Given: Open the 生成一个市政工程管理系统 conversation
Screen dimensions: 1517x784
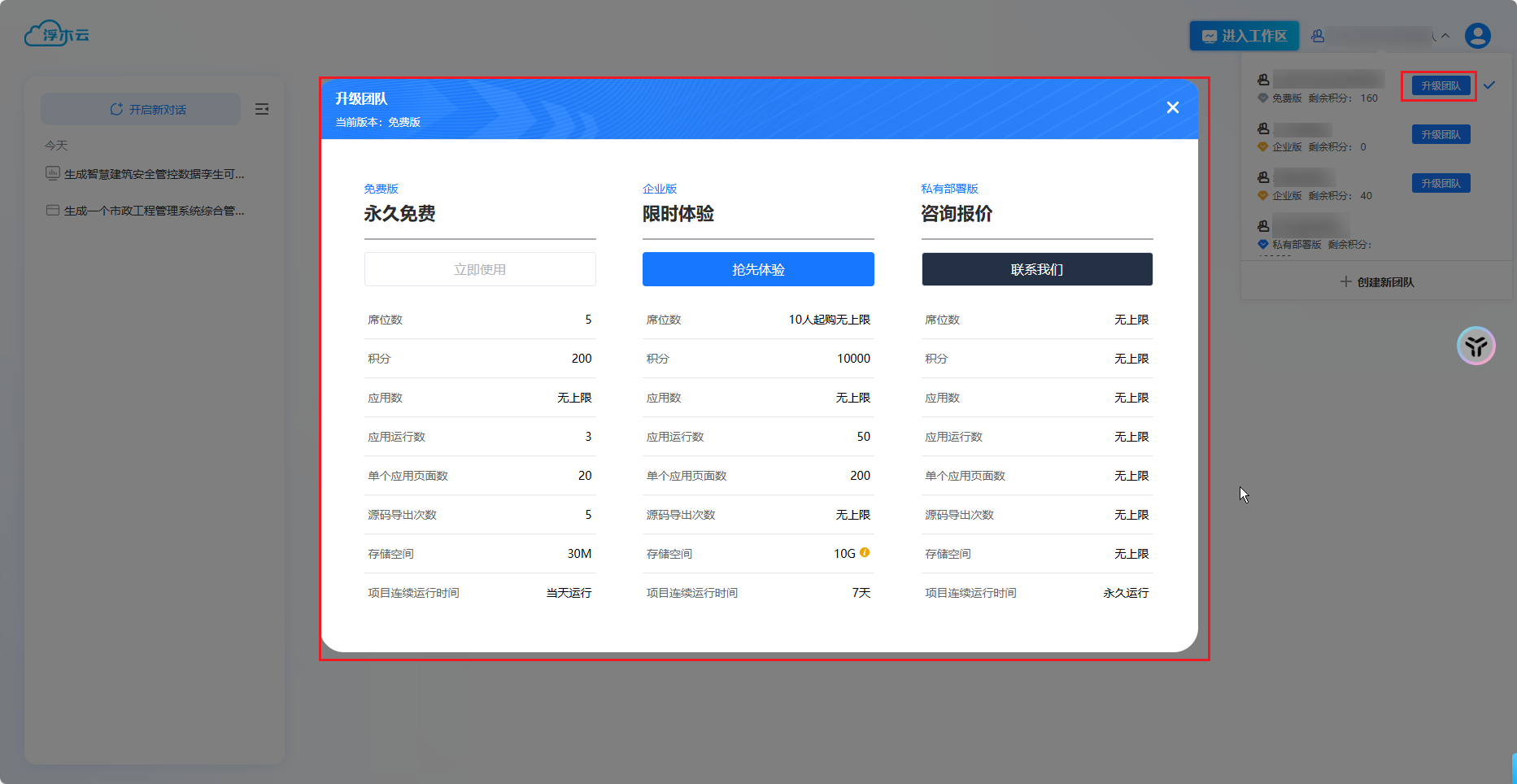Looking at the screenshot, I should [x=153, y=211].
